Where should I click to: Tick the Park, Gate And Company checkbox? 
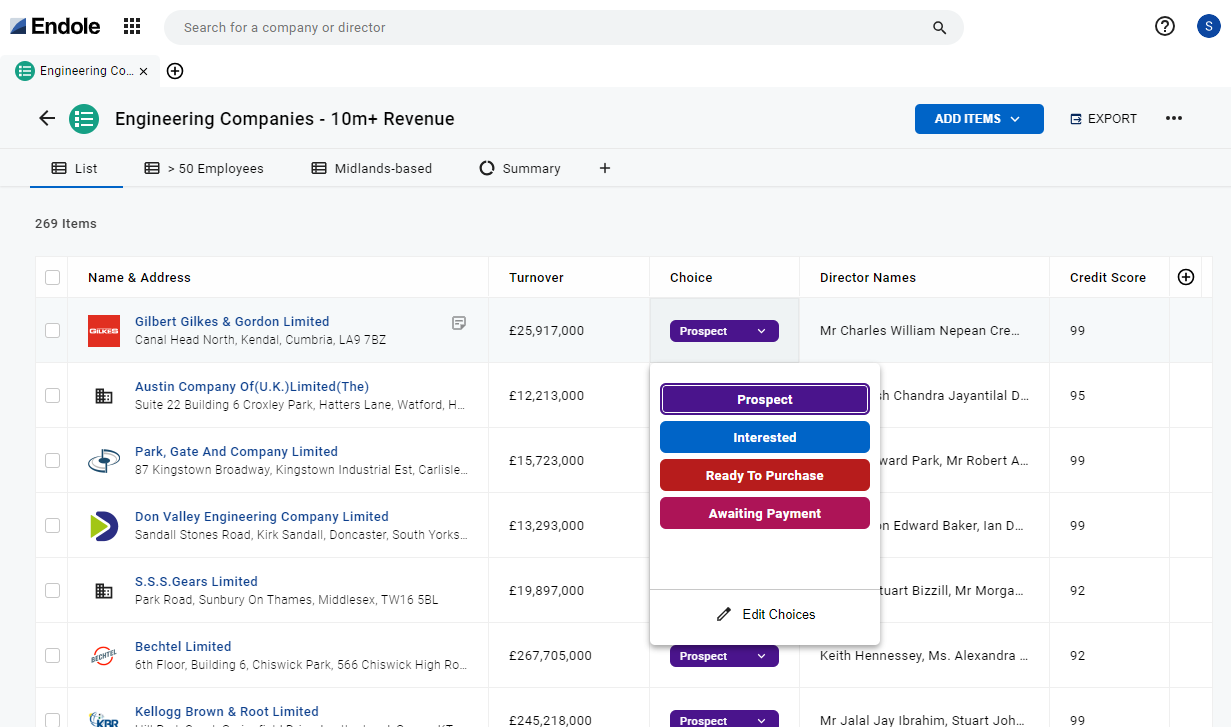coord(52,461)
